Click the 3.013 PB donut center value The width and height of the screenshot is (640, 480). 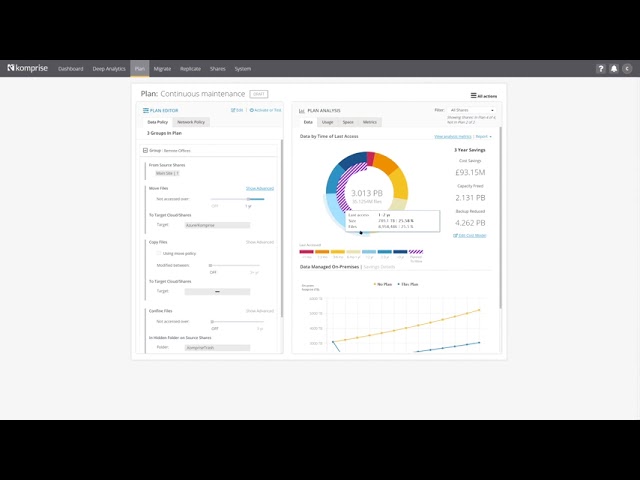point(367,193)
